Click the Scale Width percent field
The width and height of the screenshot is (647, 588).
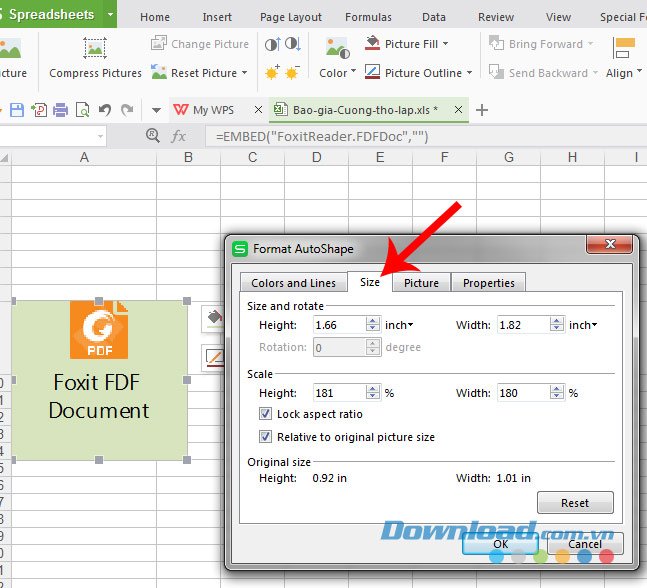tap(523, 393)
